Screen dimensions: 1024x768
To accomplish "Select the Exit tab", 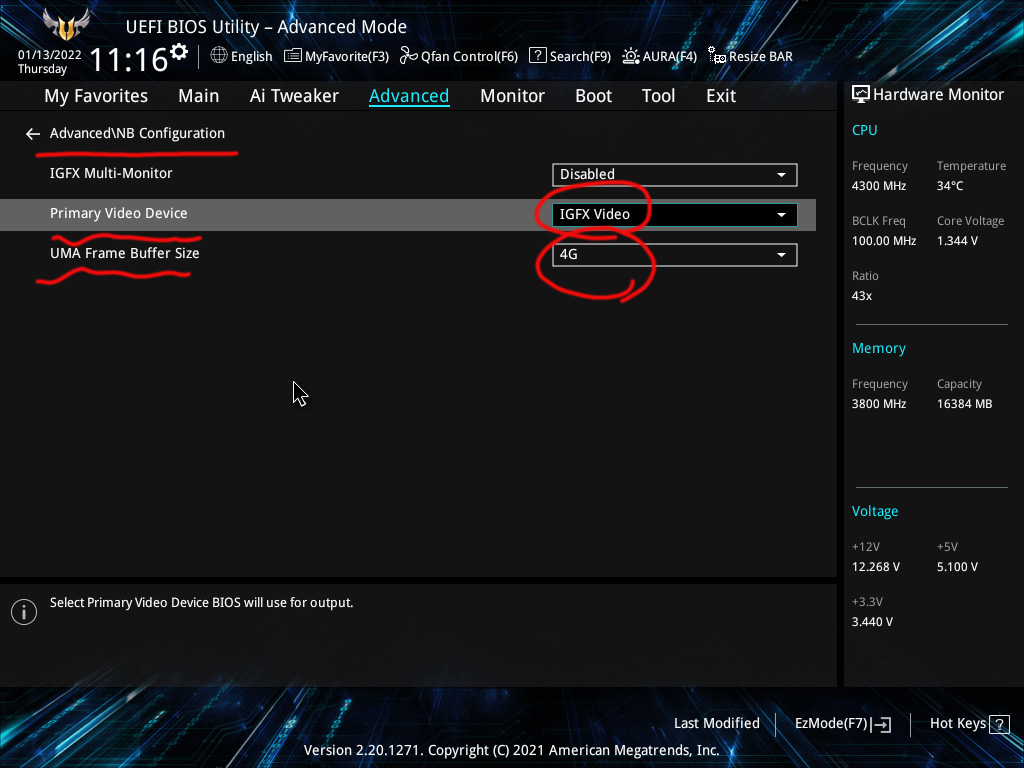I will coord(721,96).
